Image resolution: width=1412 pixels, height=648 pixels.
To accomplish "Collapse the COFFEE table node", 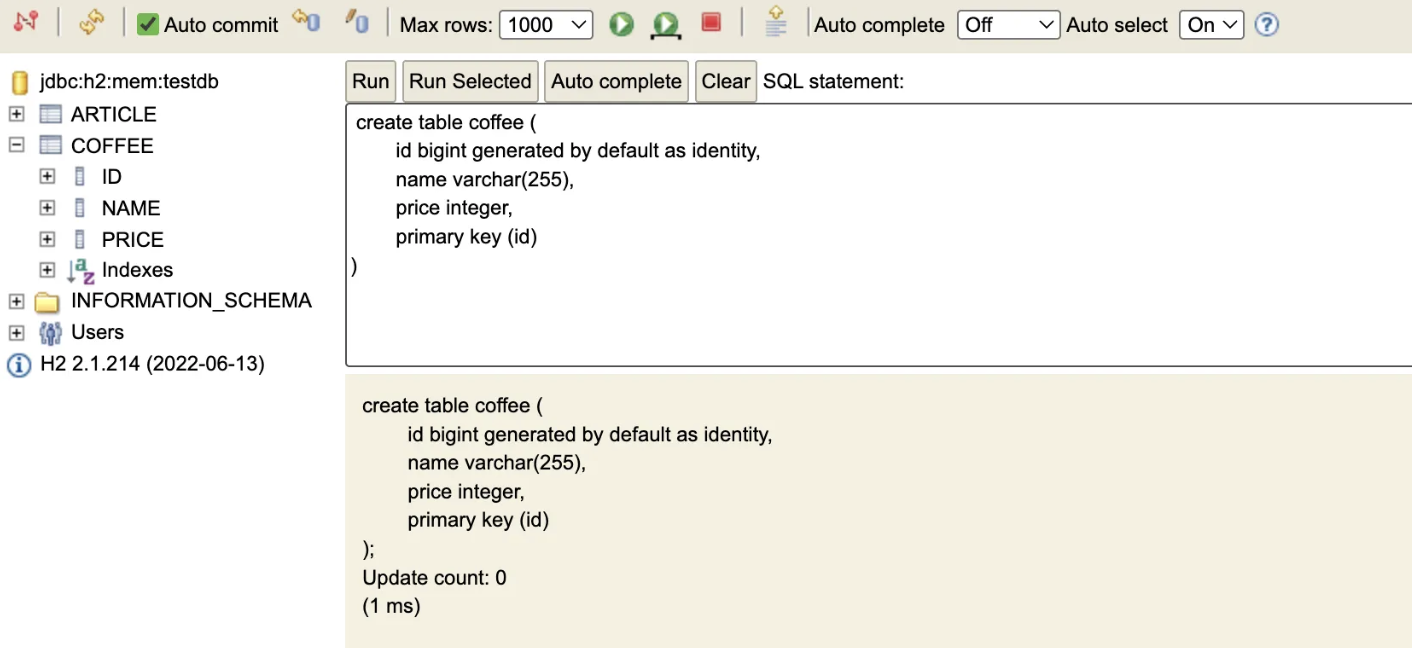I will [16, 145].
